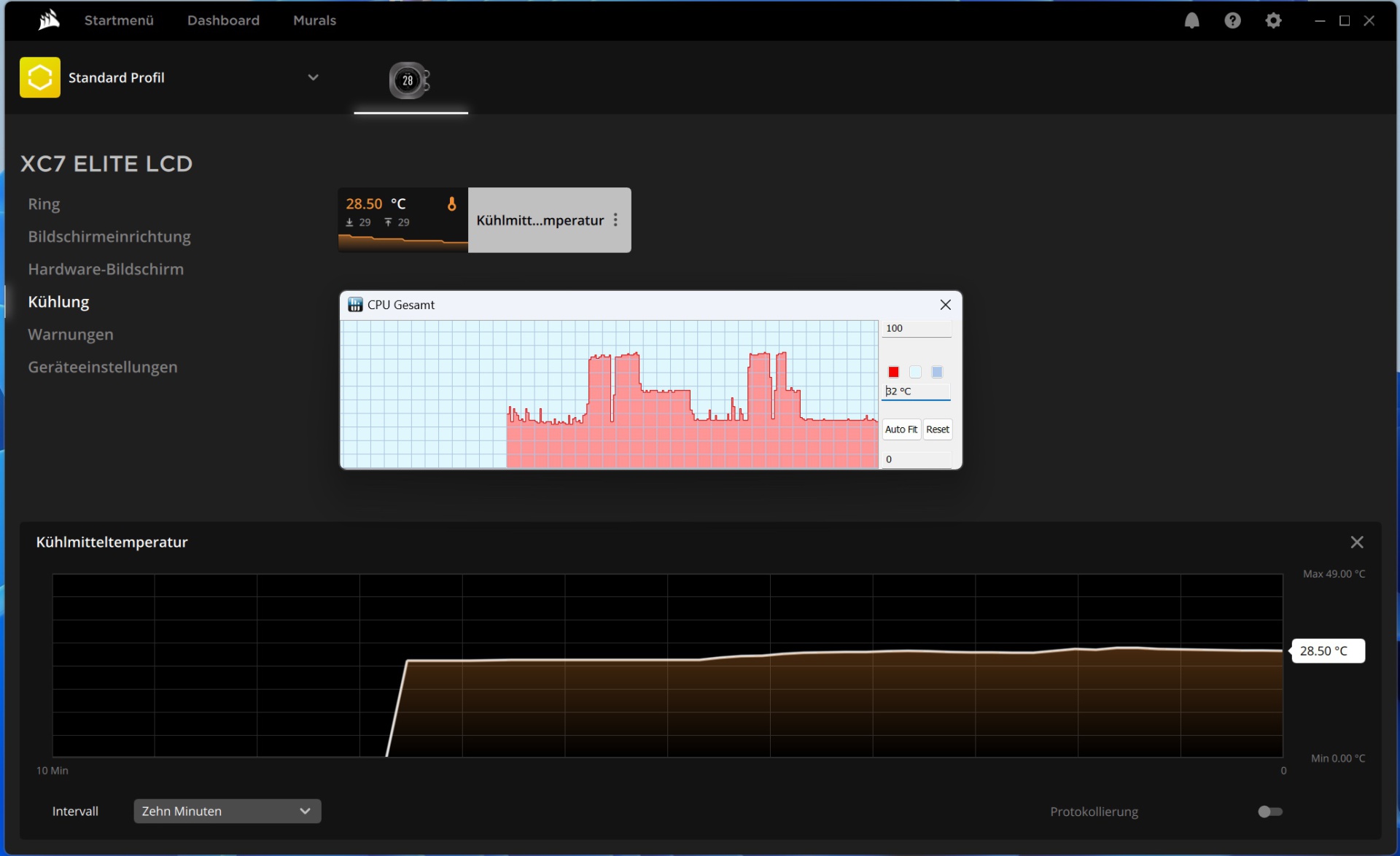
Task: Select Kühlung in the sidebar
Action: coord(58,302)
